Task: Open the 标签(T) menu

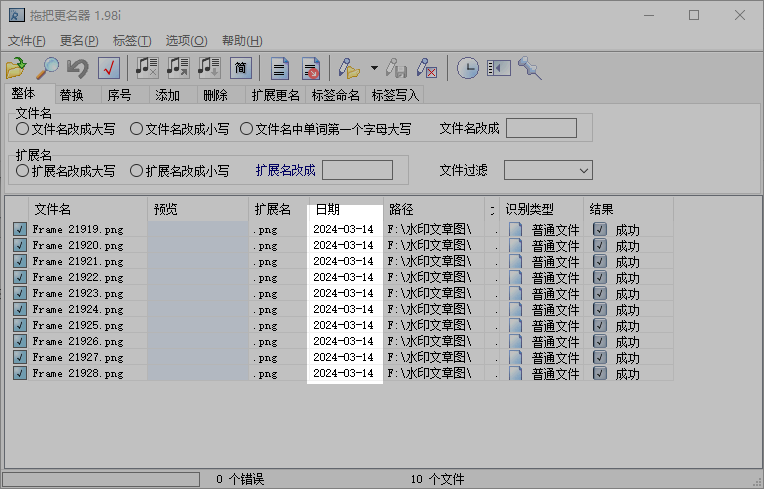Action: (132, 40)
